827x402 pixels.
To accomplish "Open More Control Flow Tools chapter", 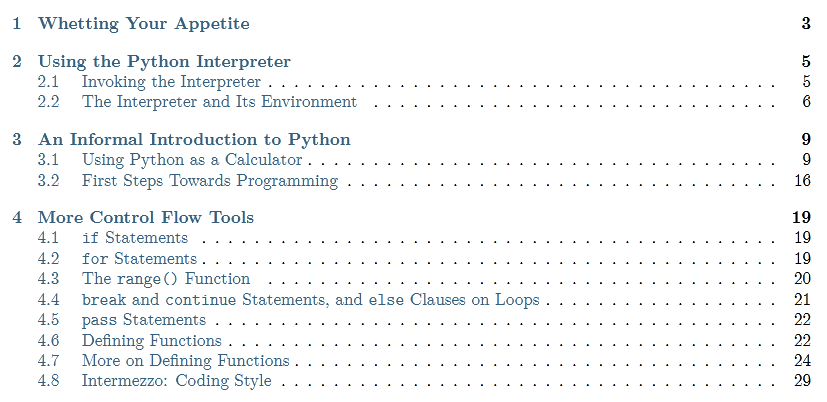I will [145, 217].
